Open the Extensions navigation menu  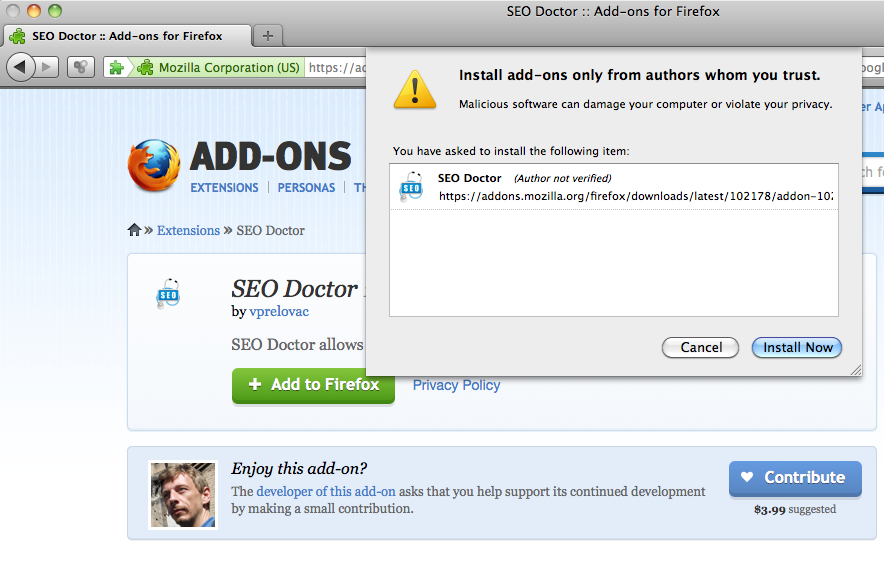(224, 188)
